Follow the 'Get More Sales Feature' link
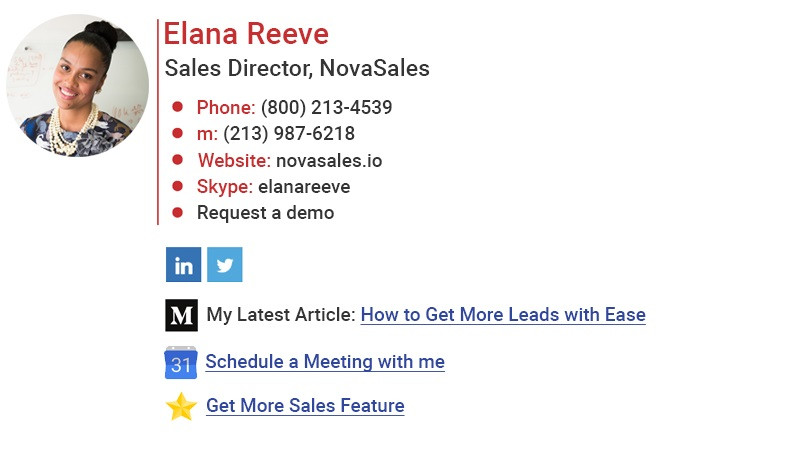This screenshot has height=450, width=800. (x=305, y=406)
